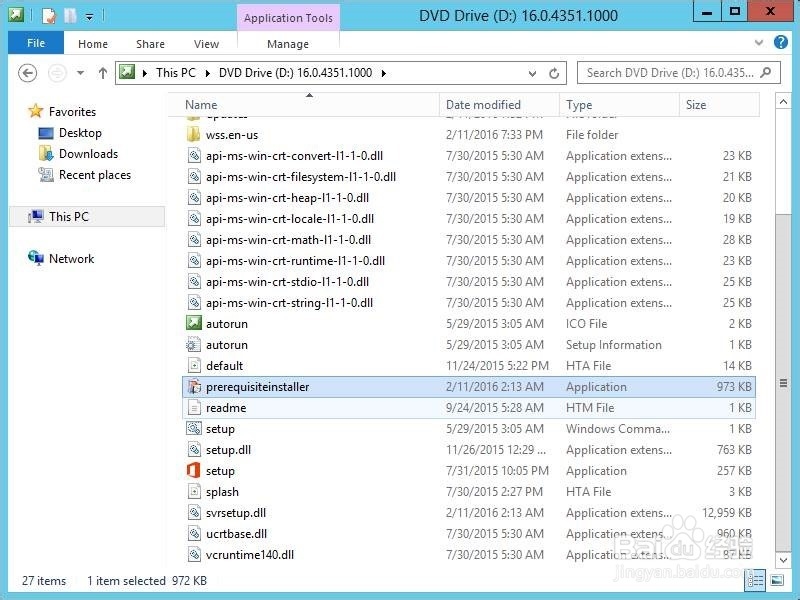Switch to Large icons view layout

777,580
